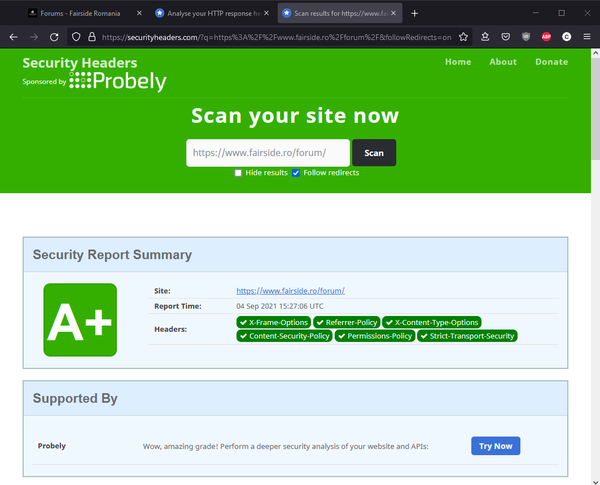The image size is (600, 485).
Task: Open the uBlock shield extension icon
Action: (526, 37)
